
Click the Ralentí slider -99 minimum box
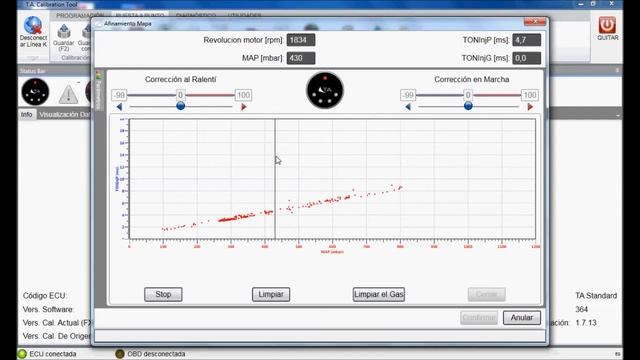pyautogui.click(x=119, y=95)
